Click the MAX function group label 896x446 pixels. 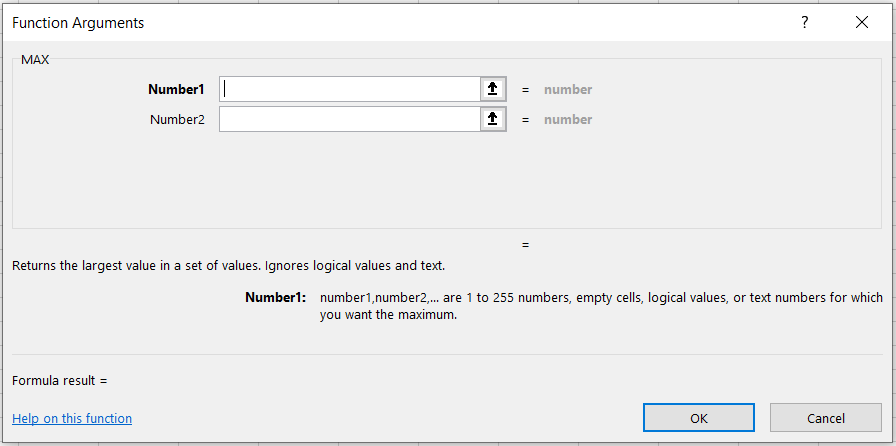(x=35, y=59)
